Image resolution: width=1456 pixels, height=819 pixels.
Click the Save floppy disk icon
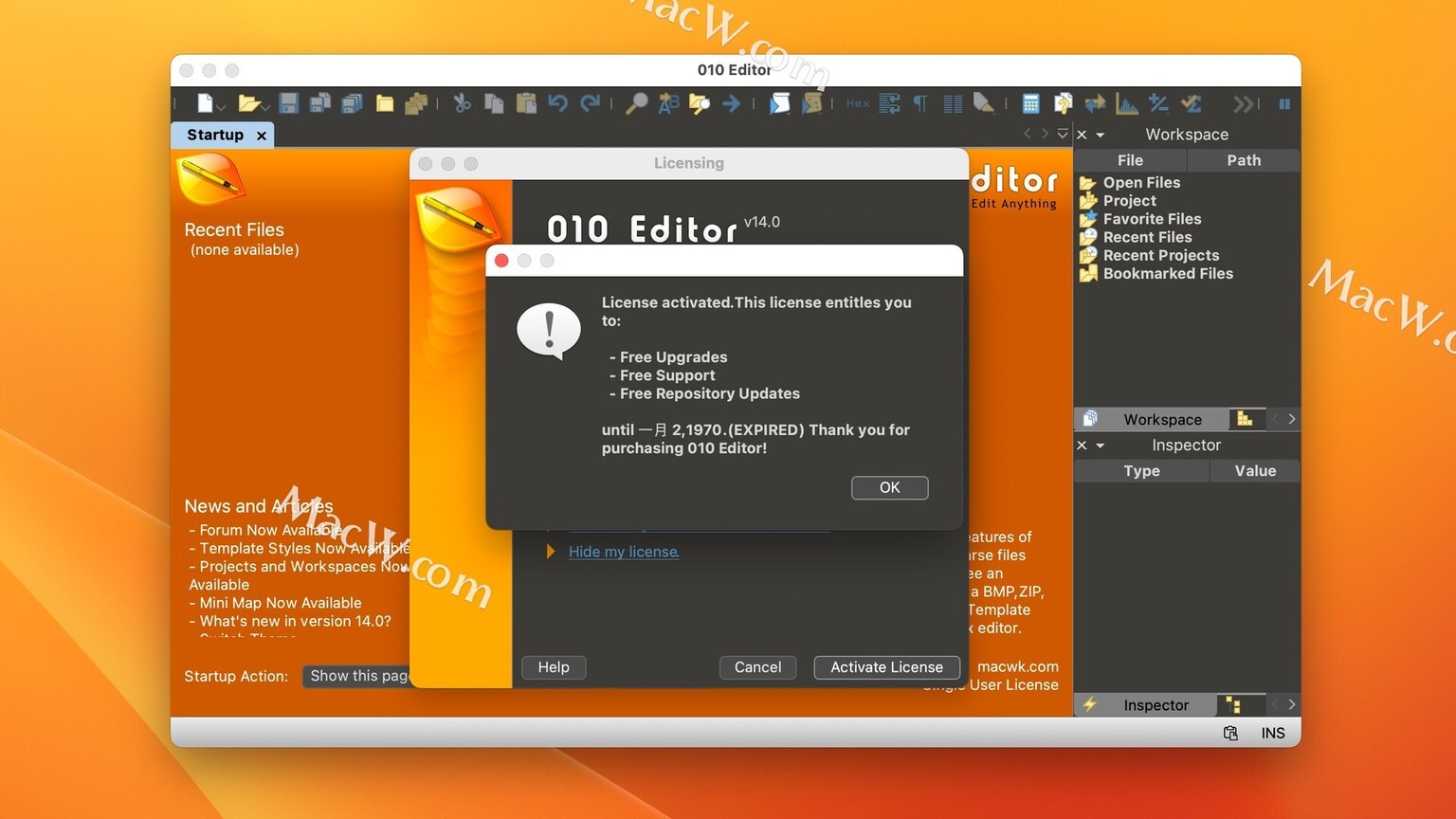pos(289,103)
